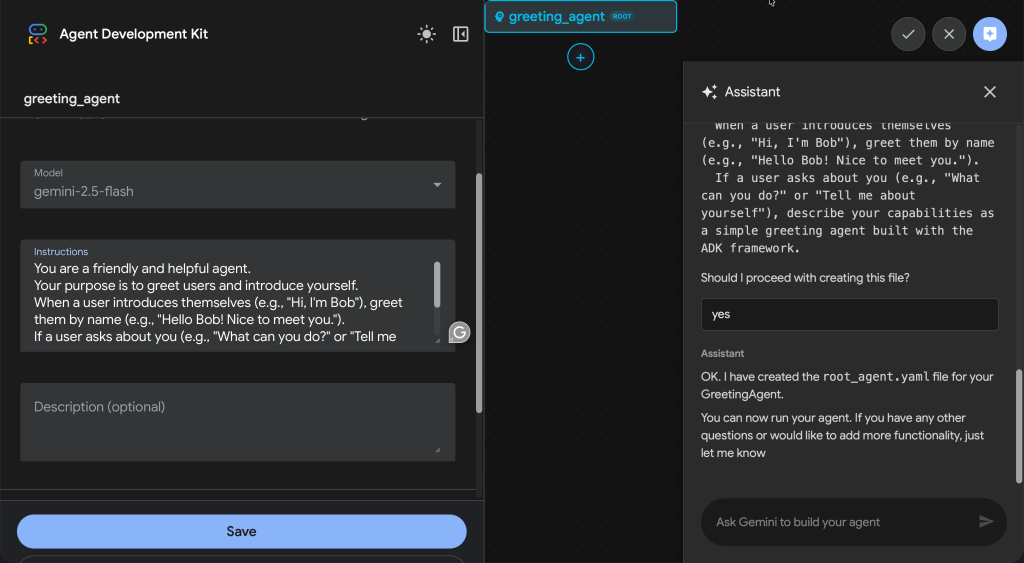Toggle the blue Assistant chat icon
This screenshot has height=563, width=1024.
[x=990, y=34]
